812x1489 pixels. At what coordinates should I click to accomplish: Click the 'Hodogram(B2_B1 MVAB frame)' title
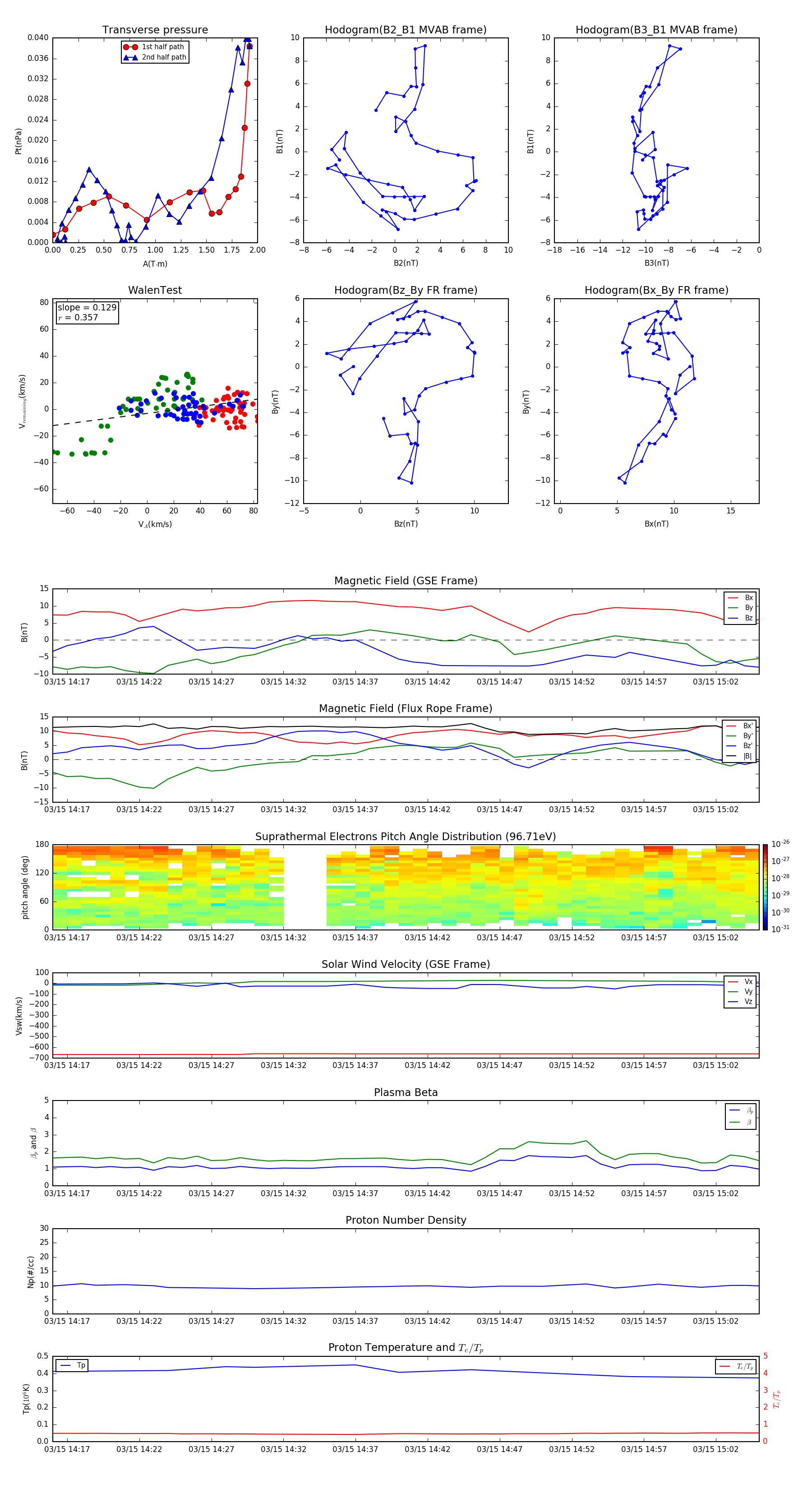[406, 30]
